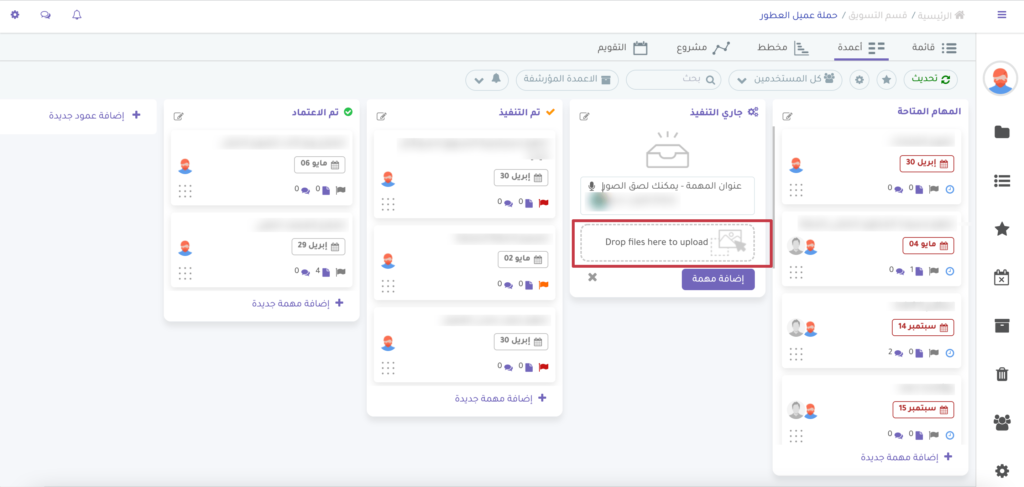Viewport: 1024px width, 487px height.
Task: Add new task under المهام المتاحة column
Action: (906, 458)
